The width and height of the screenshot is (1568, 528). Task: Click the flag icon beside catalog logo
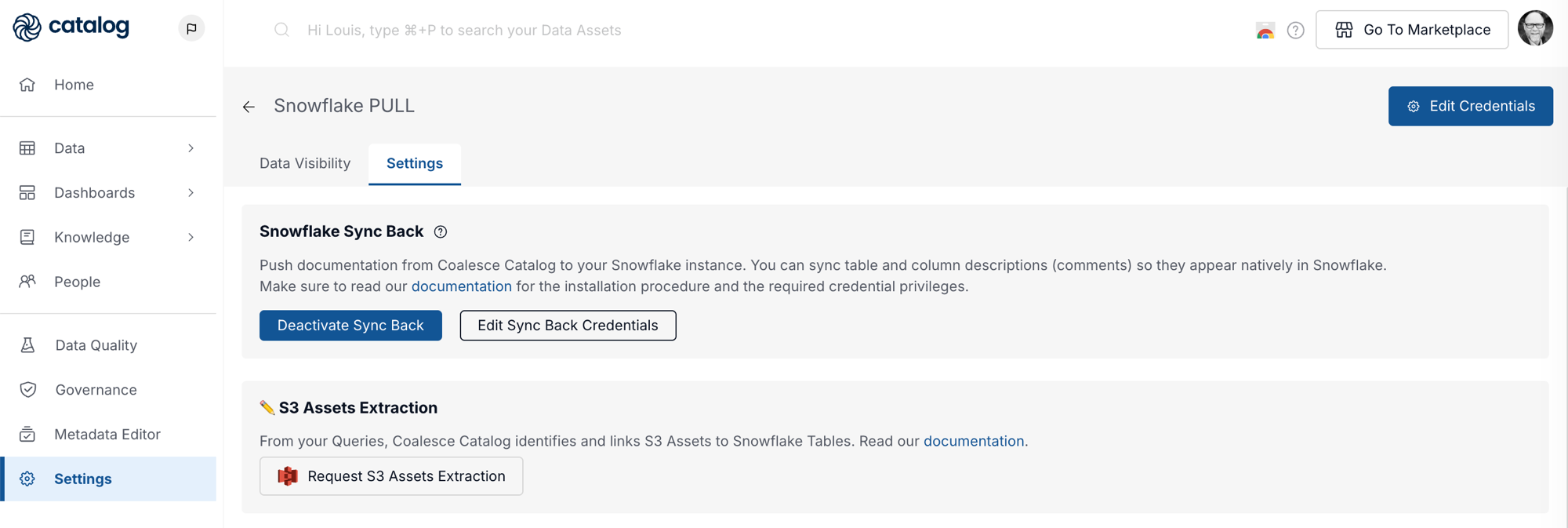191,28
